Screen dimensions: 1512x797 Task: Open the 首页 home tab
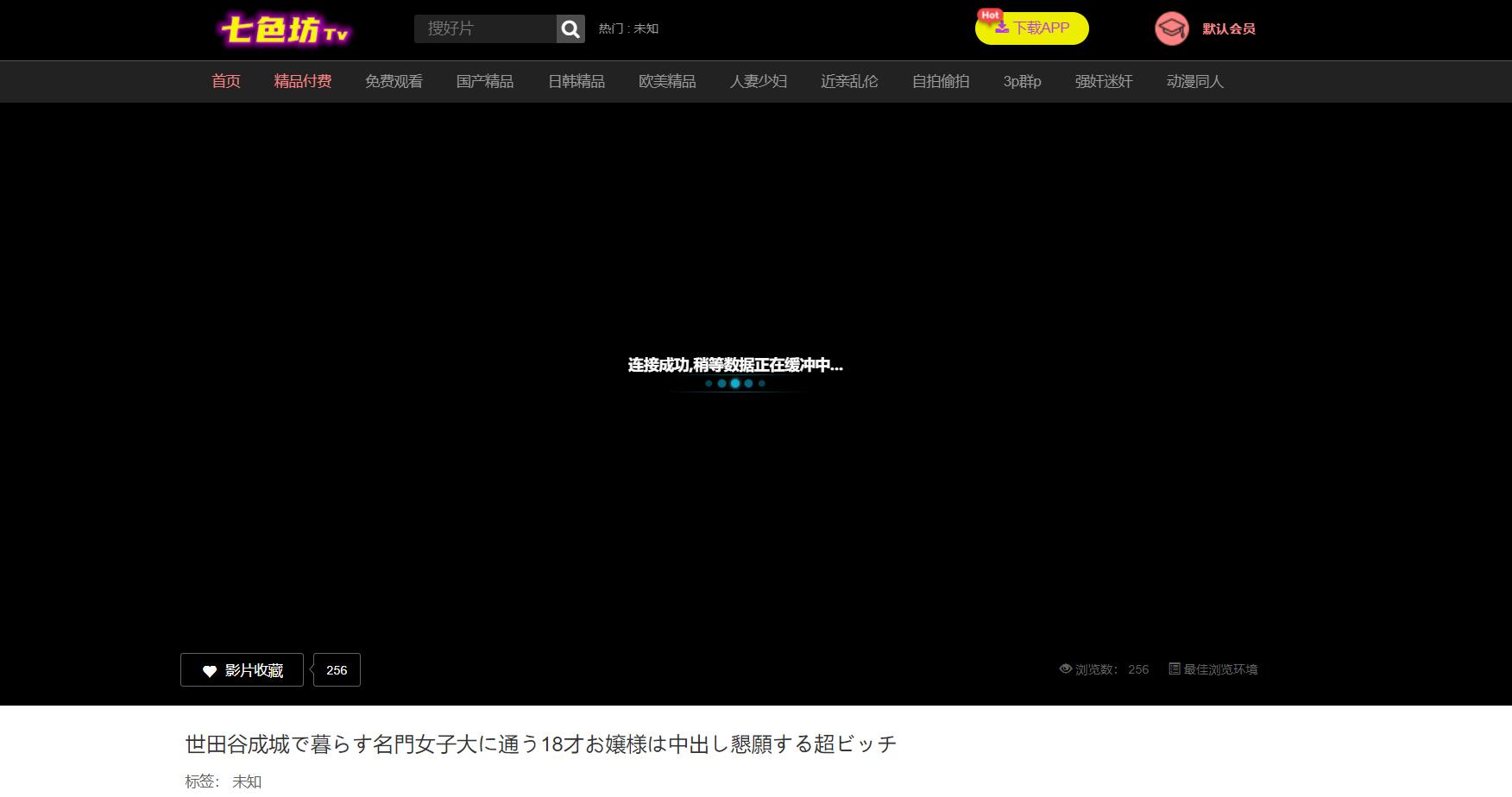click(226, 81)
